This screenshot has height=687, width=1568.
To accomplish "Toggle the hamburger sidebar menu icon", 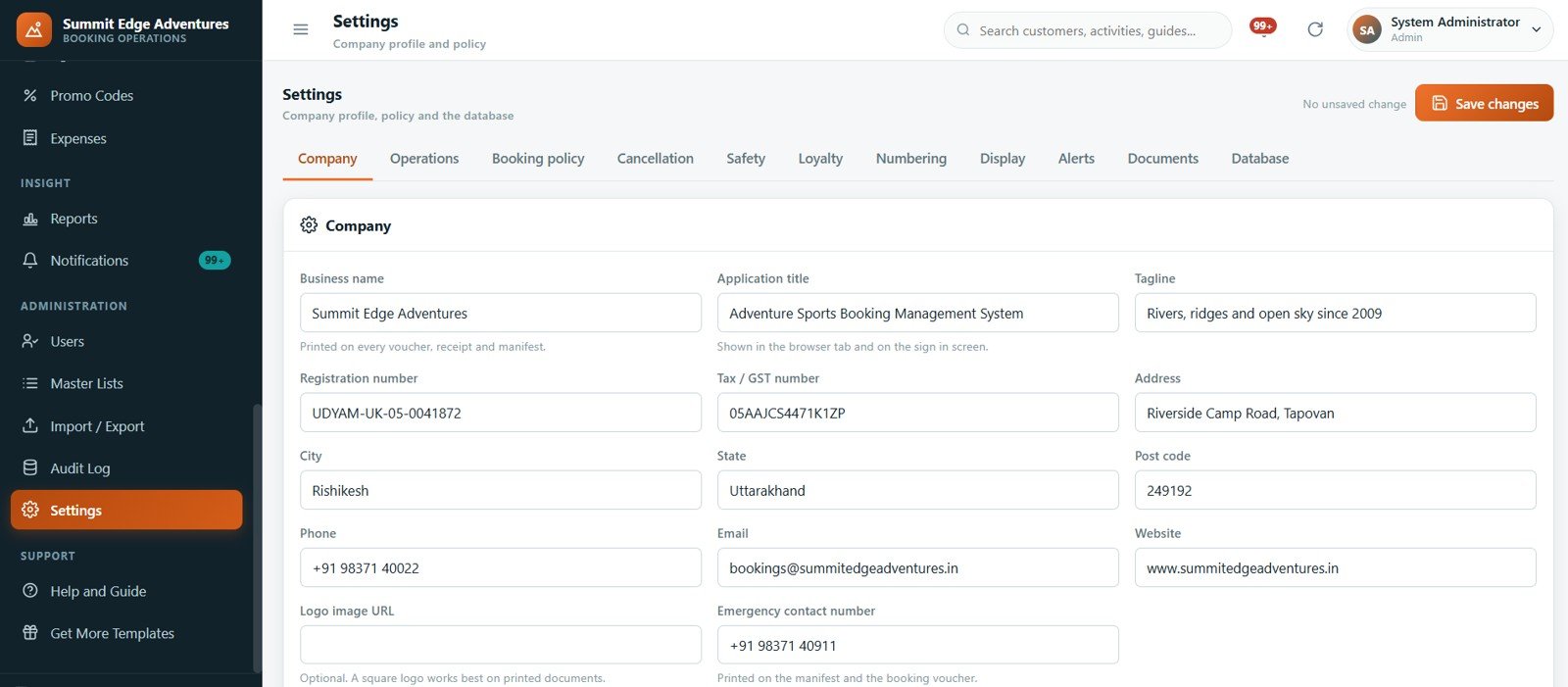I will click(x=301, y=29).
